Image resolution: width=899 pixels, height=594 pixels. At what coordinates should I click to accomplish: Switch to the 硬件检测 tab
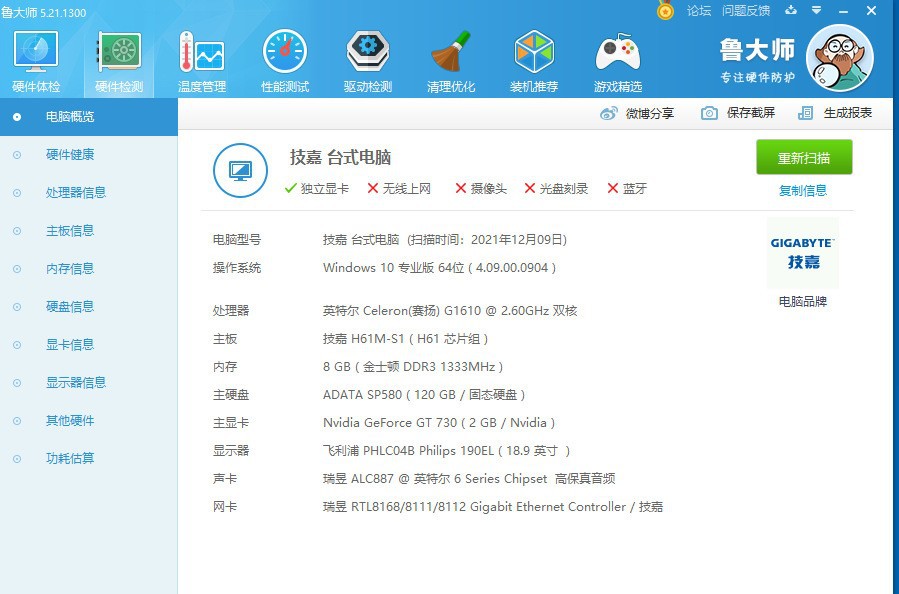coord(118,58)
